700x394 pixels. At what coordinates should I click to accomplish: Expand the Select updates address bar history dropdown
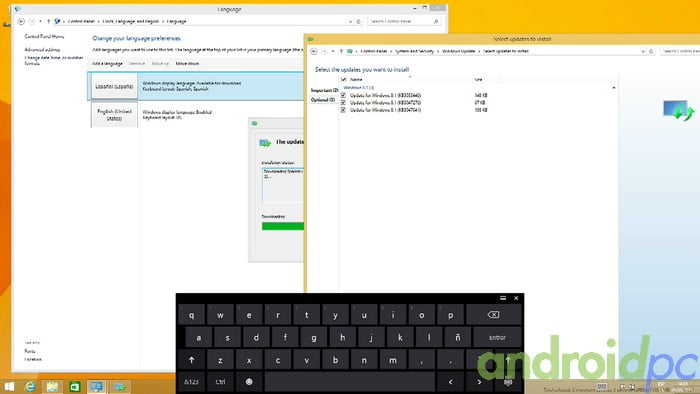[643, 51]
